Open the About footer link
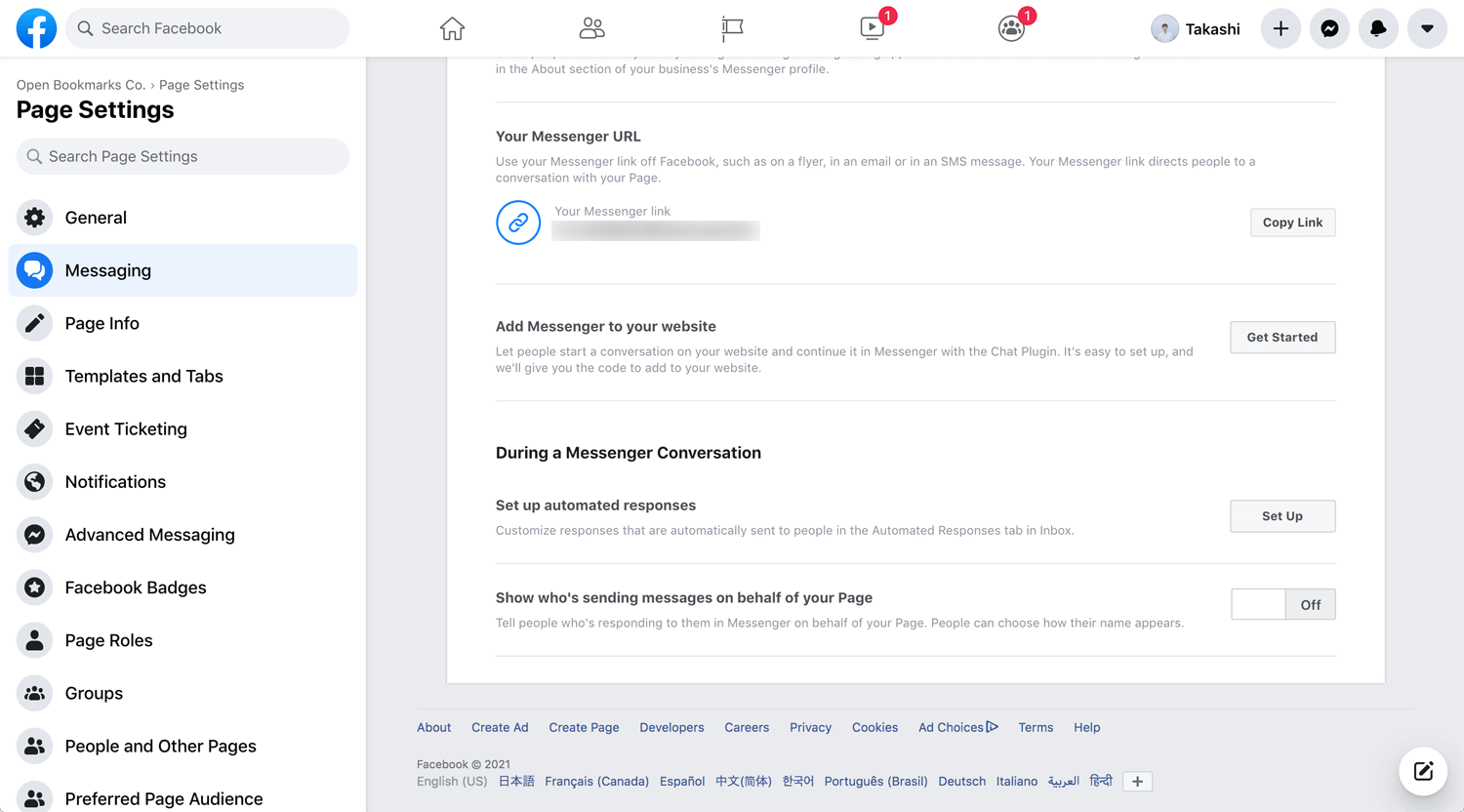Screen dimensions: 1464x812 [433, 727]
